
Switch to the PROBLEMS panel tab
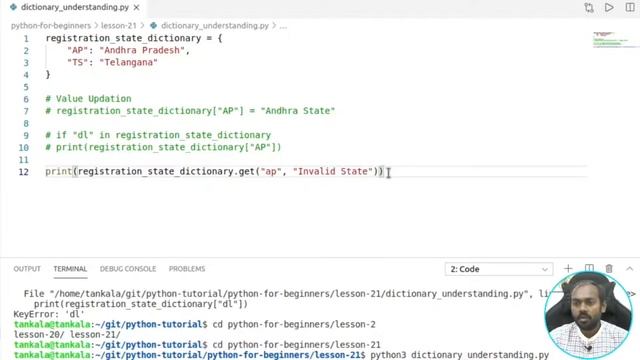[187, 269]
